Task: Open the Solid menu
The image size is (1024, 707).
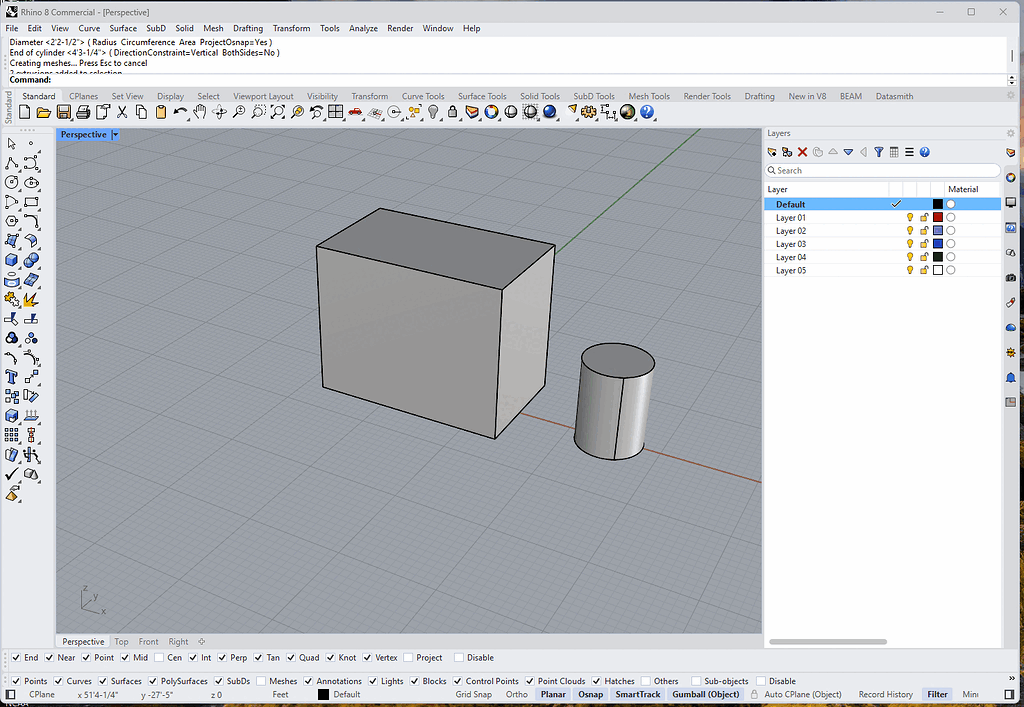Action: 184,28
